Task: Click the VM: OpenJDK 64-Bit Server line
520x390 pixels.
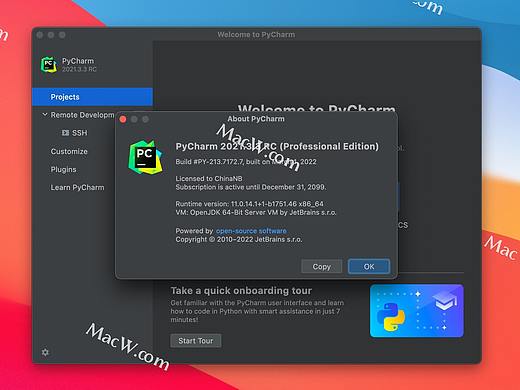Action: click(256, 212)
